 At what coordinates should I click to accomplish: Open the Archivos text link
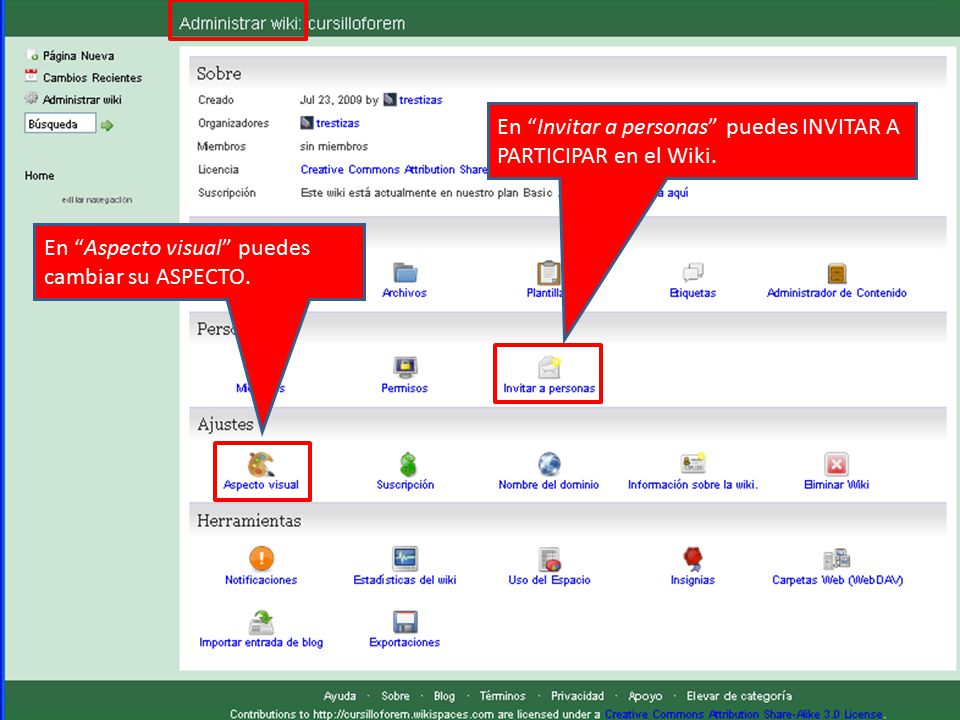click(x=404, y=293)
